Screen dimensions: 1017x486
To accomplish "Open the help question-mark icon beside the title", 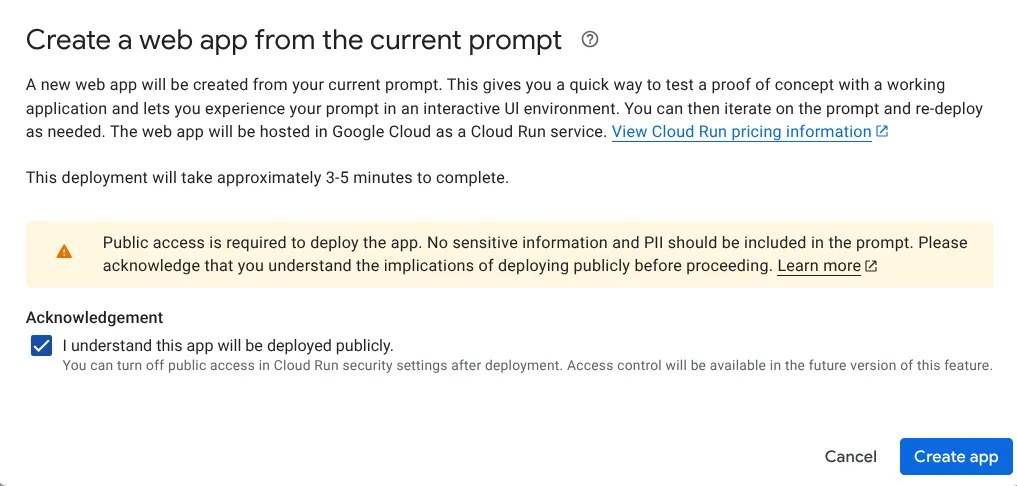I will 590,40.
